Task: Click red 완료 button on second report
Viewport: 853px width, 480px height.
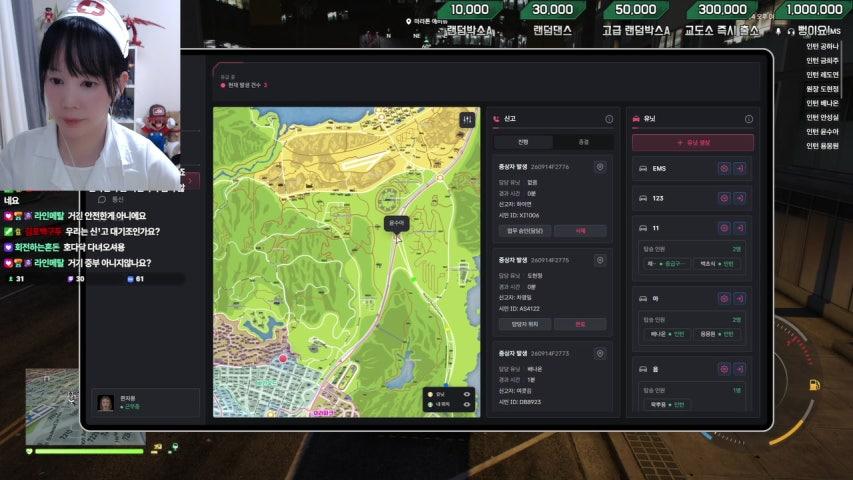Action: [580, 324]
